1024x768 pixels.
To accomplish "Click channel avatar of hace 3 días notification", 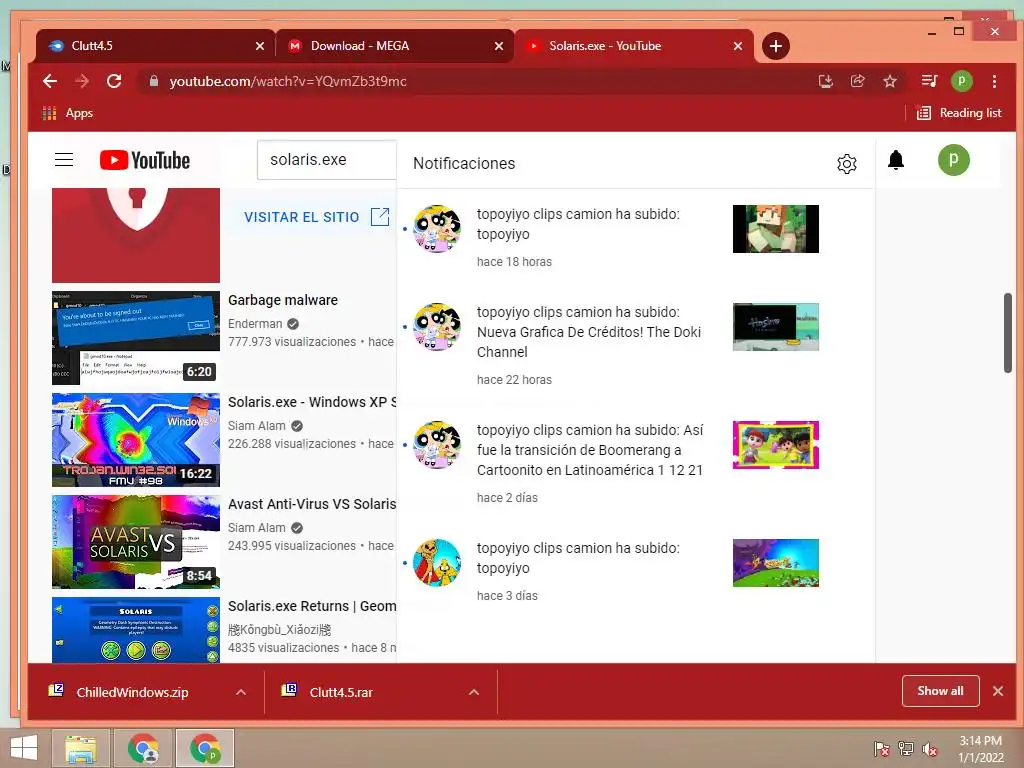I will [437, 562].
